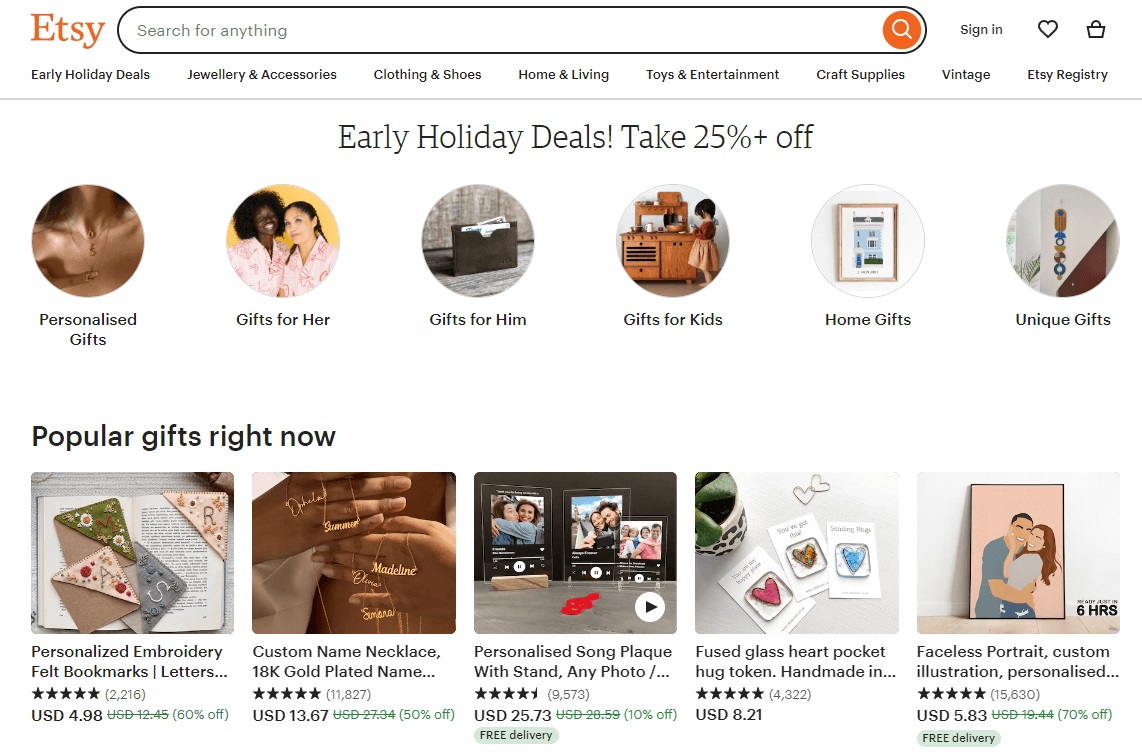Play the Personalised Song Plaque video
This screenshot has height=755, width=1142.
pyautogui.click(x=648, y=606)
